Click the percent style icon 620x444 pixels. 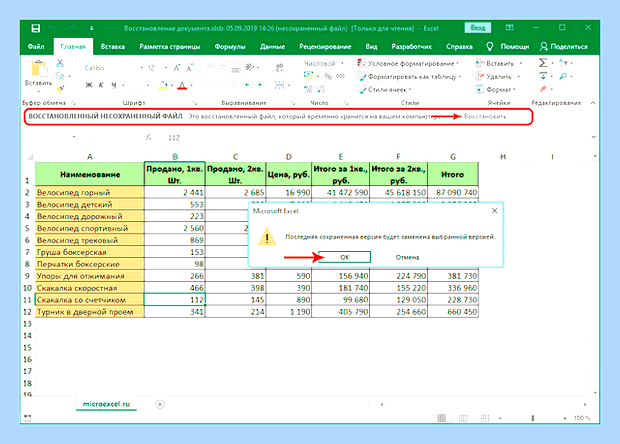(328, 76)
